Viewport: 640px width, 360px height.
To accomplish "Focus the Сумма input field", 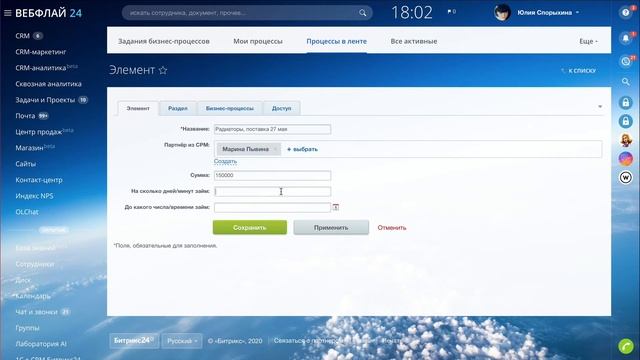I will pyautogui.click(x=272, y=176).
